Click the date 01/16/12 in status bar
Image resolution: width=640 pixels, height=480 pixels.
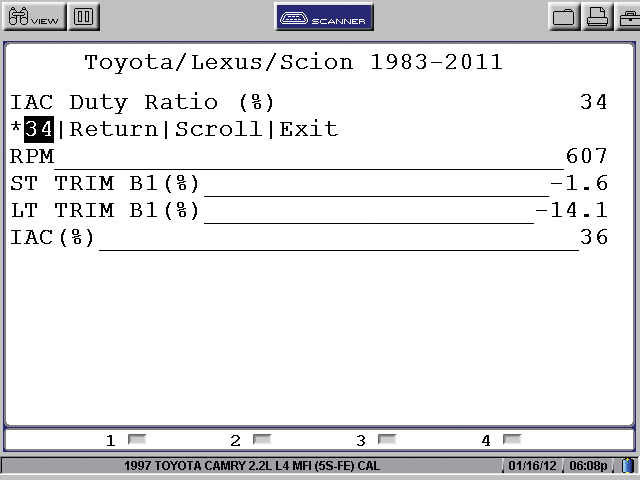coord(532,466)
